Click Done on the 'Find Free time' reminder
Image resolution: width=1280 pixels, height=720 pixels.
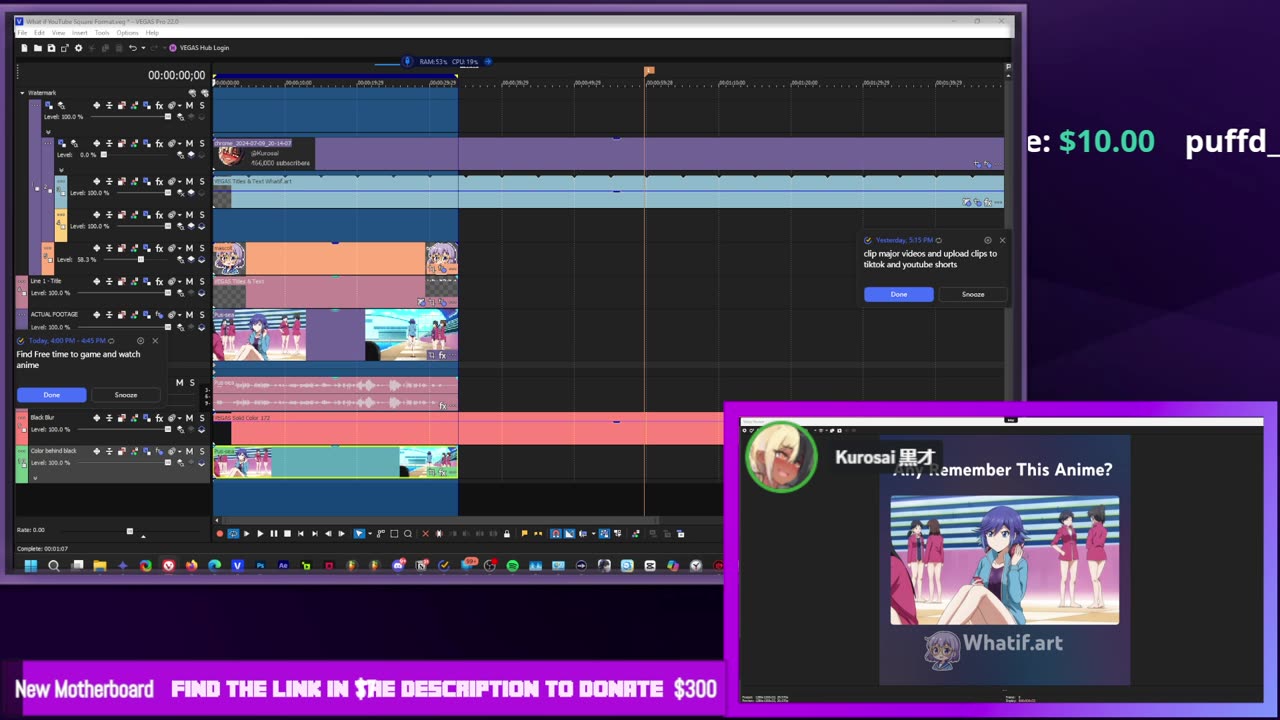tap(51, 395)
